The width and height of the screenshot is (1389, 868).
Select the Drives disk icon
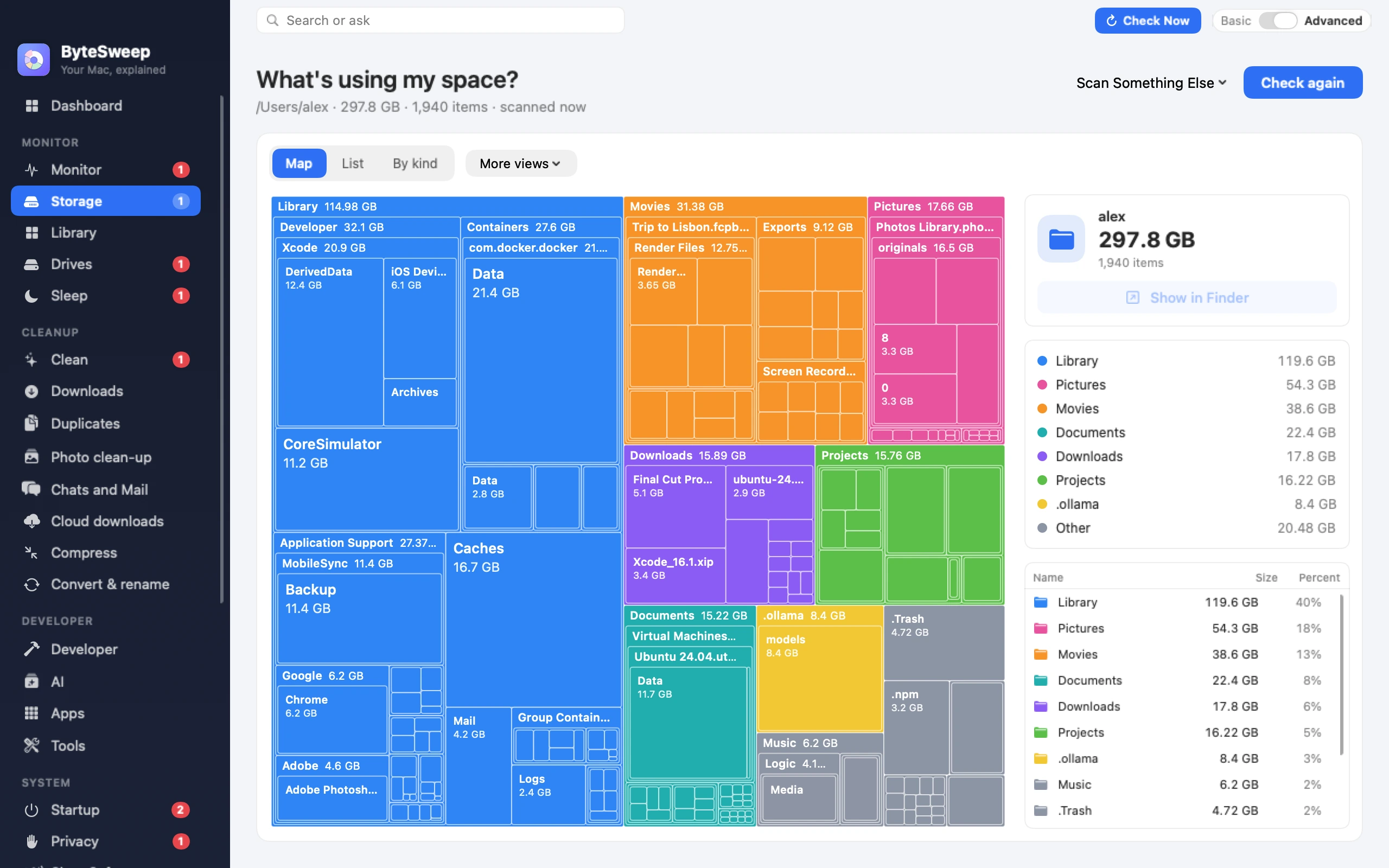31,264
